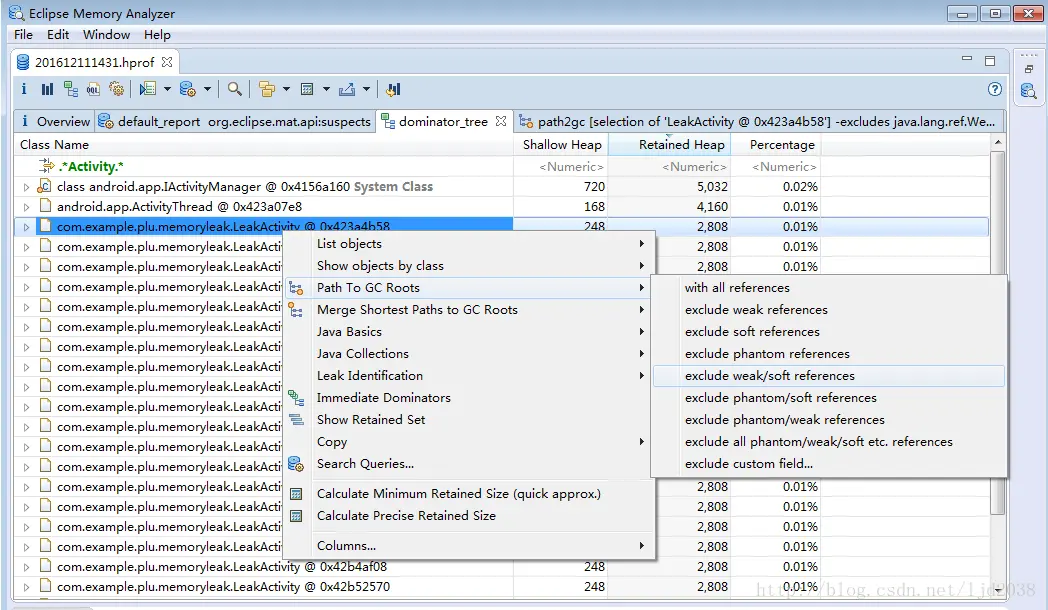Run expert system report icon

tap(148, 89)
